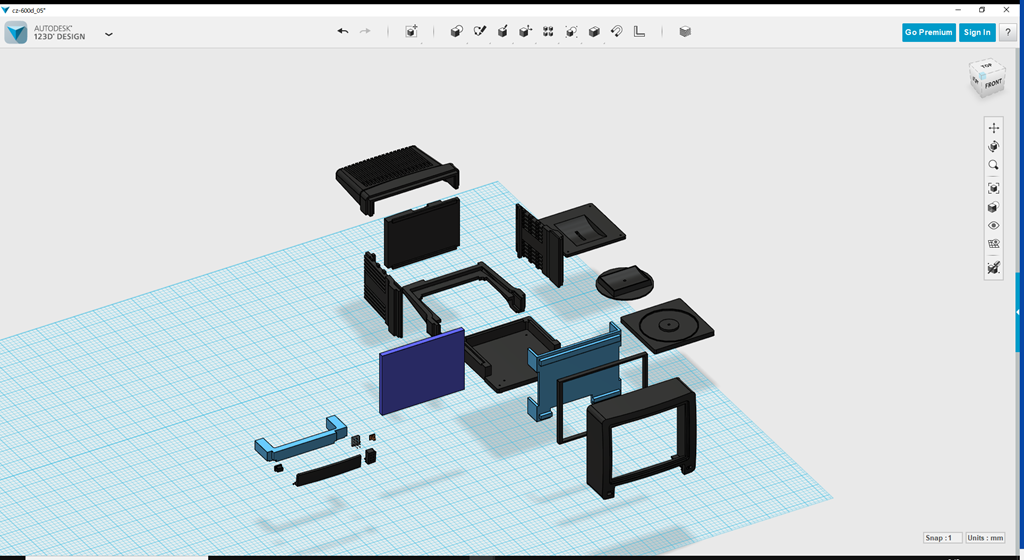This screenshot has height=560, width=1024.
Task: Open the Snap increment dropdown
Action: click(x=943, y=538)
